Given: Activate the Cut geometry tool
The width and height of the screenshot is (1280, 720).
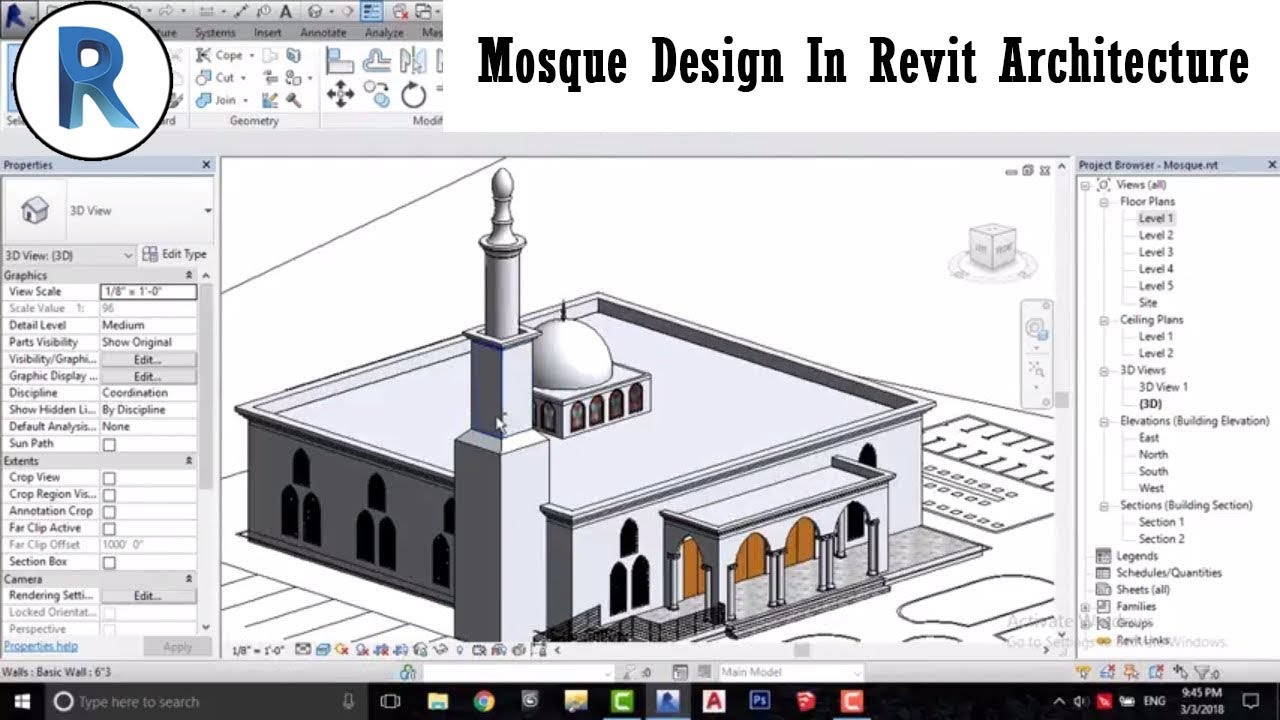Looking at the screenshot, I should (x=224, y=78).
